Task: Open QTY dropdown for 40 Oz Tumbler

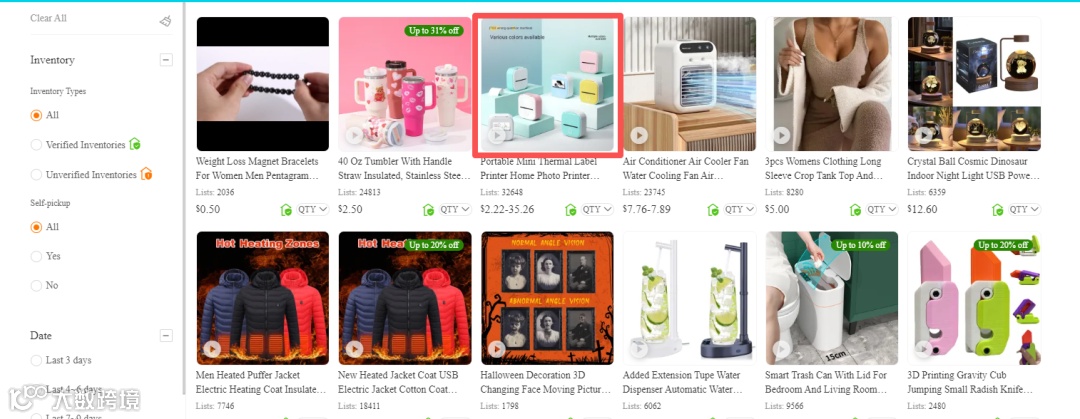Action: 455,210
